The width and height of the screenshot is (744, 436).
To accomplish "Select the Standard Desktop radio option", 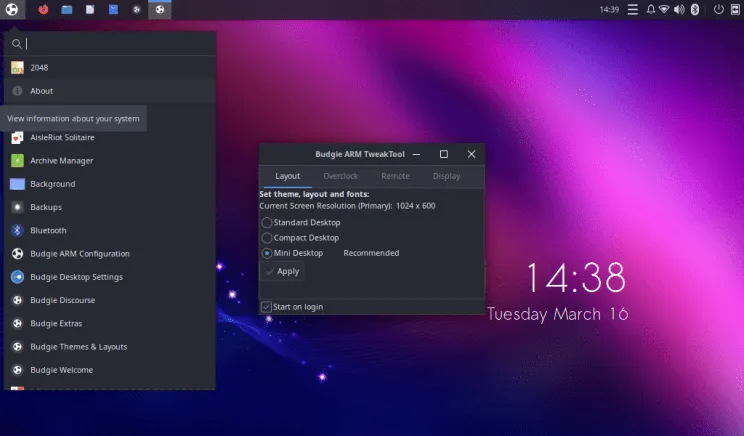I will pos(266,222).
